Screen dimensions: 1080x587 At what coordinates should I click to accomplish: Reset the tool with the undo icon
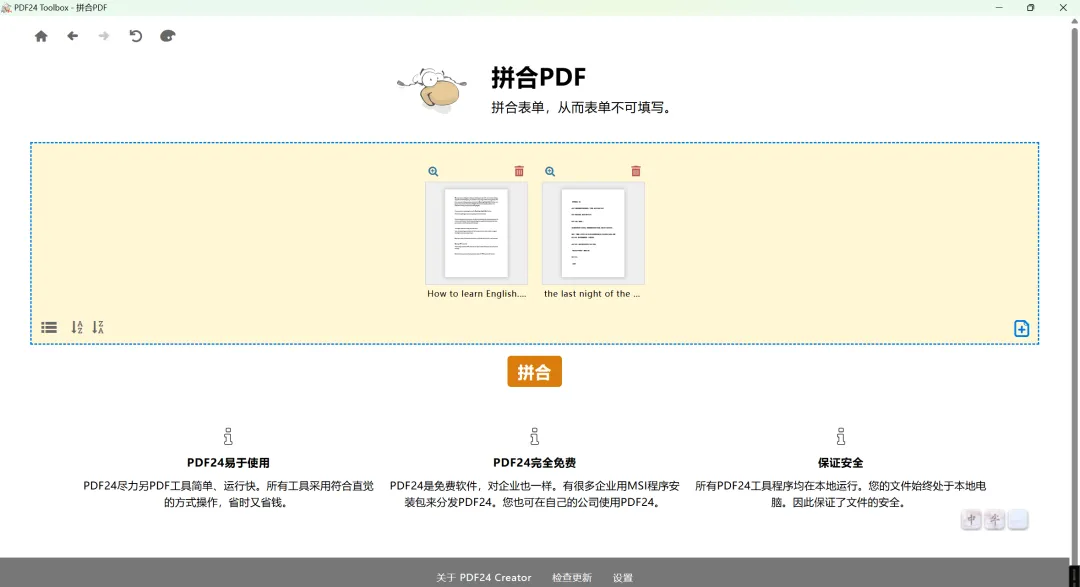pyautogui.click(x=136, y=36)
